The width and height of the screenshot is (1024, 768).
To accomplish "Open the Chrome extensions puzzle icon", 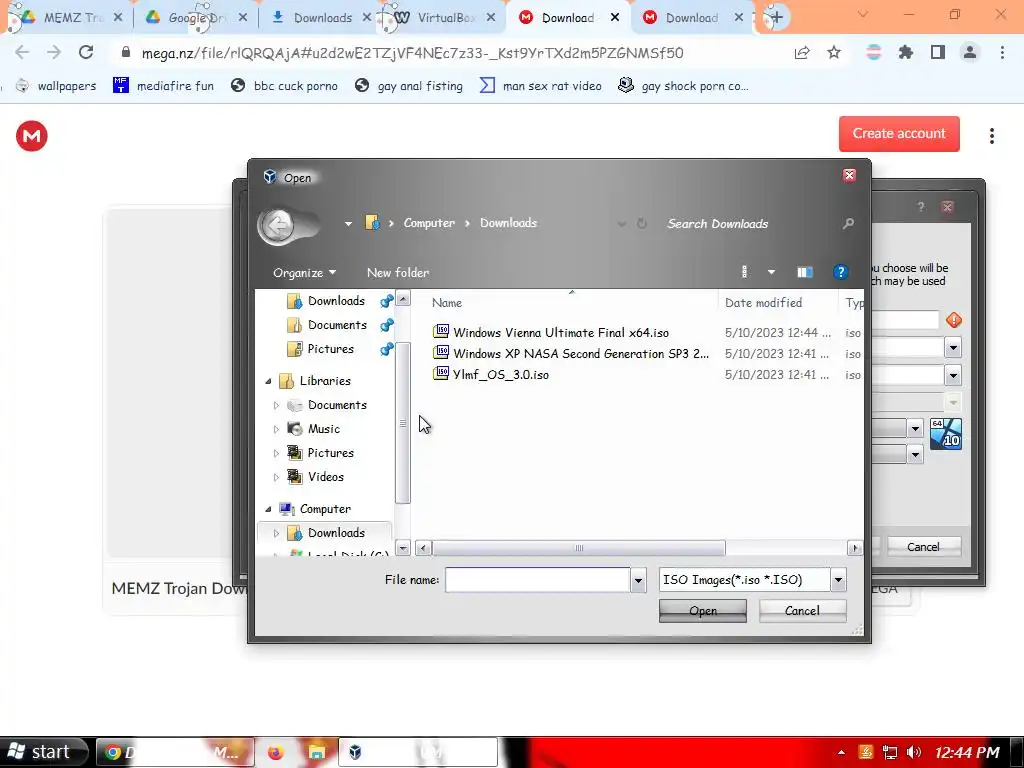I will coord(906,52).
